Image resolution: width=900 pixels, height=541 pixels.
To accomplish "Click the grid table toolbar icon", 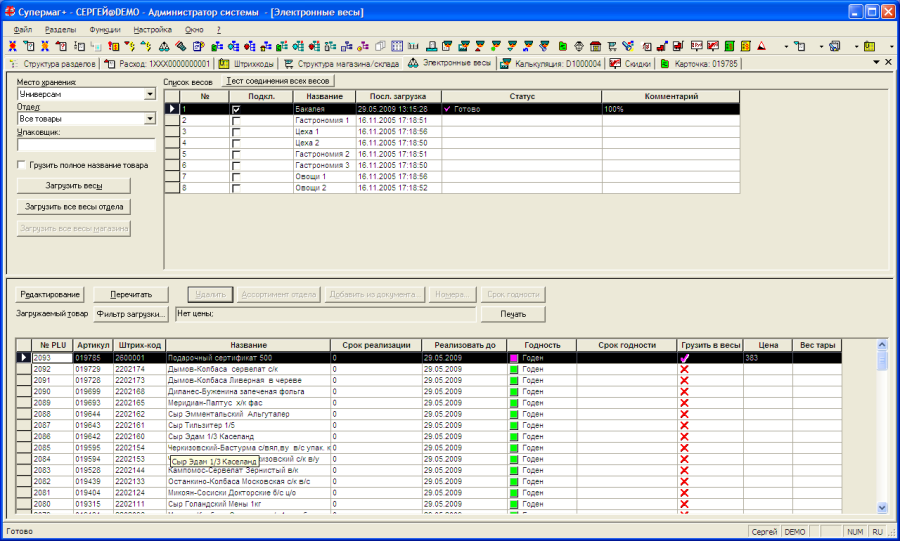I will pyautogui.click(x=397, y=46).
